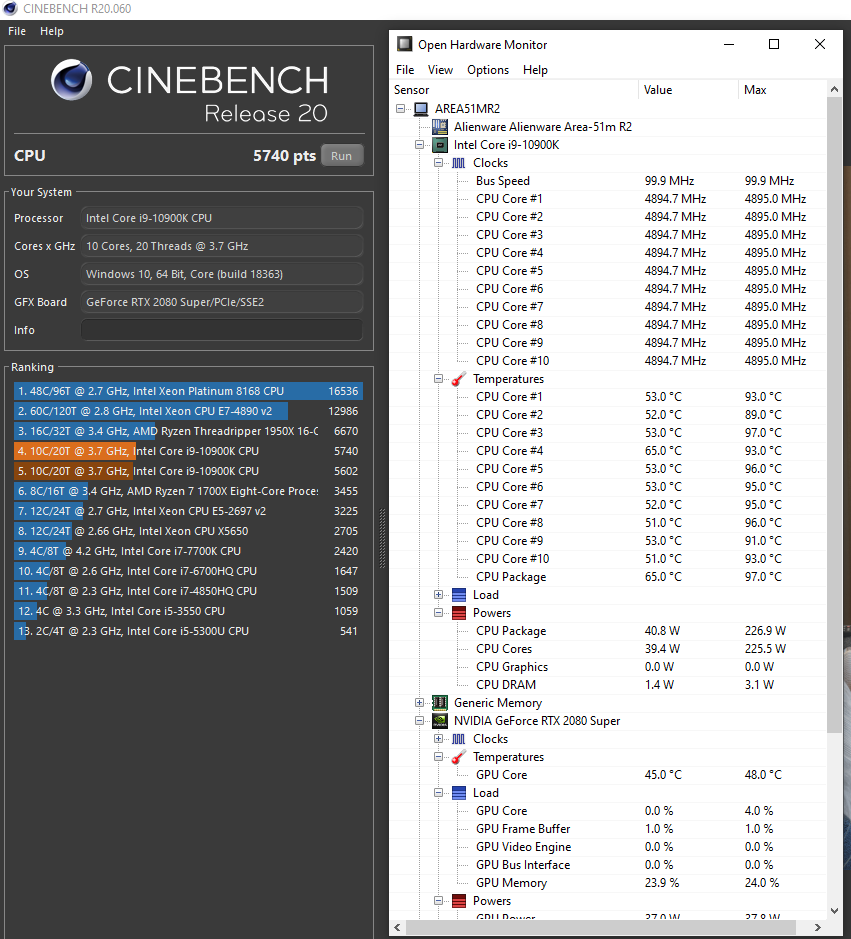The image size is (851, 939).
Task: Click the Info input field in Cinebench
Action: [x=222, y=330]
